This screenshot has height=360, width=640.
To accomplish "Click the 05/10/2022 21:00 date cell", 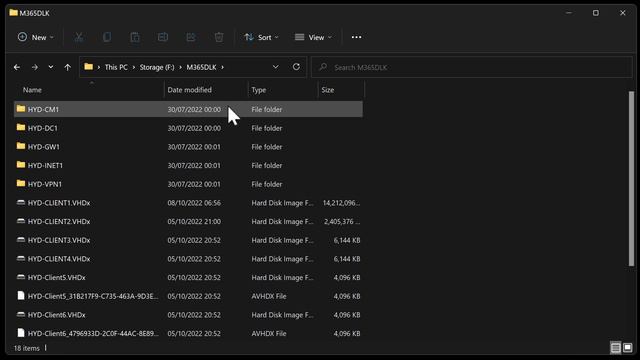I will coord(194,222).
